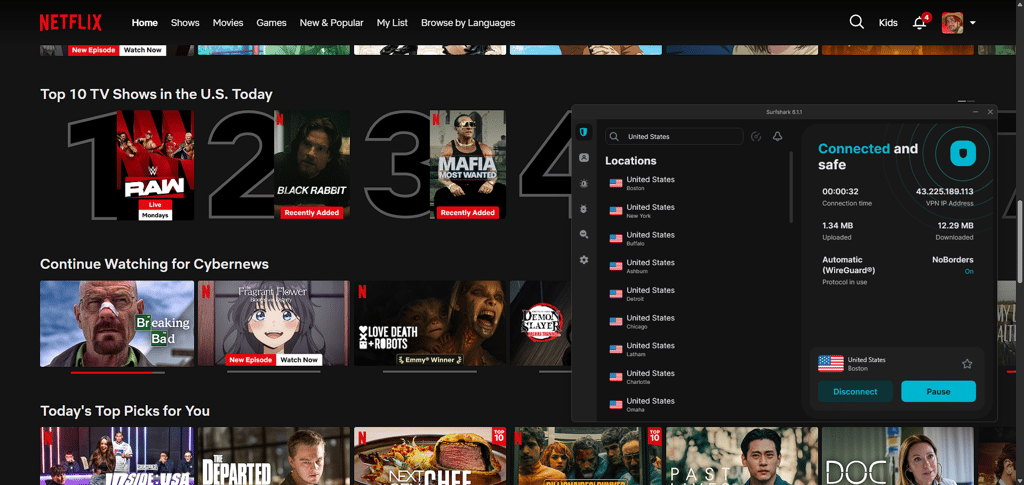1024x485 pixels.
Task: Expand the Netflix profile dropdown caret
Action: coord(972,23)
